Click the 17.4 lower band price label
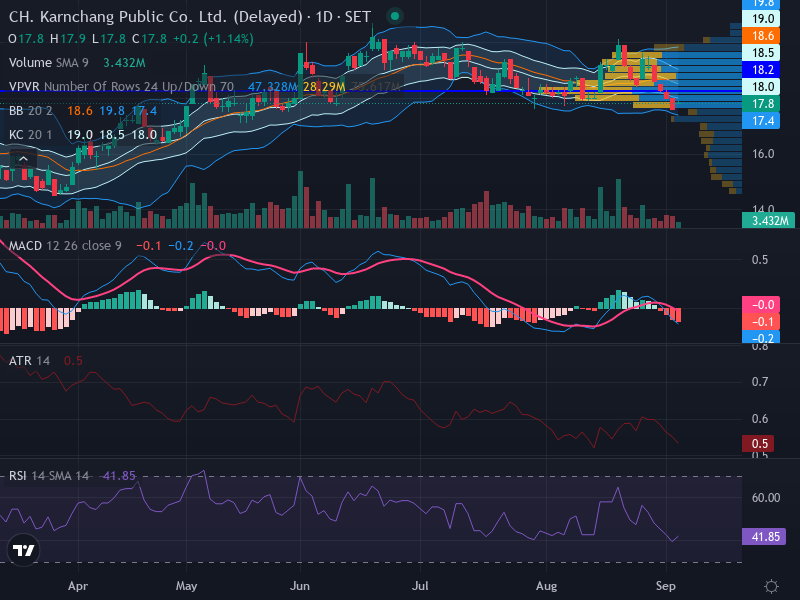This screenshot has height=600, width=800. point(761,121)
